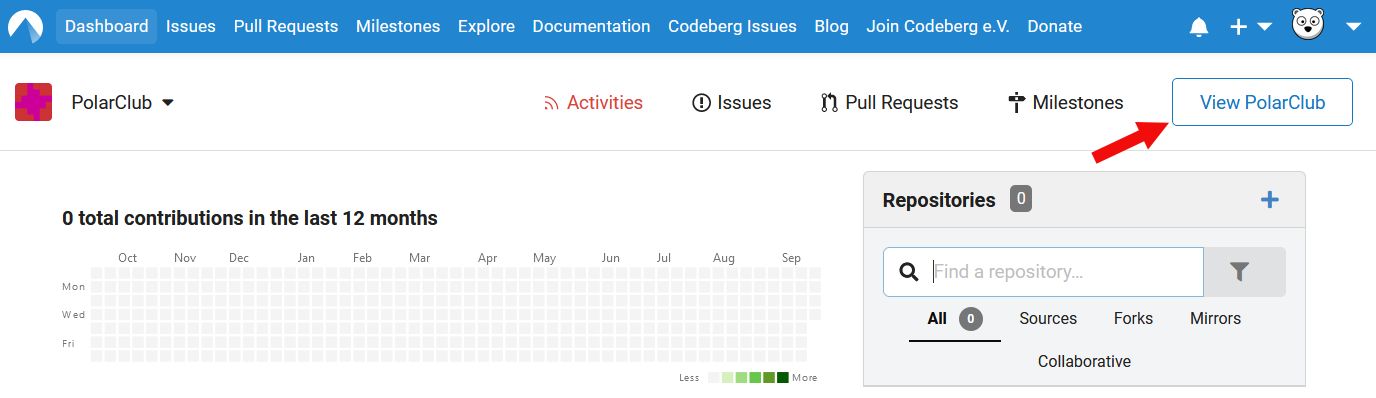
Task: Open Issues in the top navigation bar
Action: click(191, 26)
